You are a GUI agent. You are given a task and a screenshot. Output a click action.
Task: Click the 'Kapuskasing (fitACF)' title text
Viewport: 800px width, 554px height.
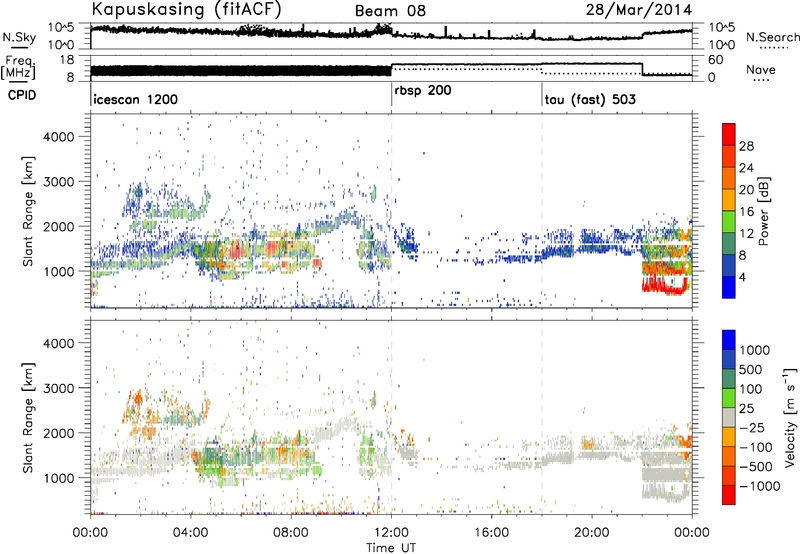(186, 9)
